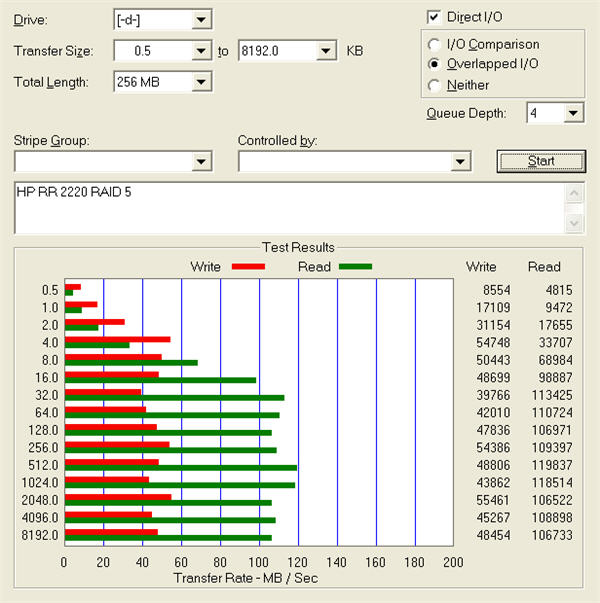Click read value 4815 for 0.5 KB
Screen dimensions: 600x603
(559, 290)
